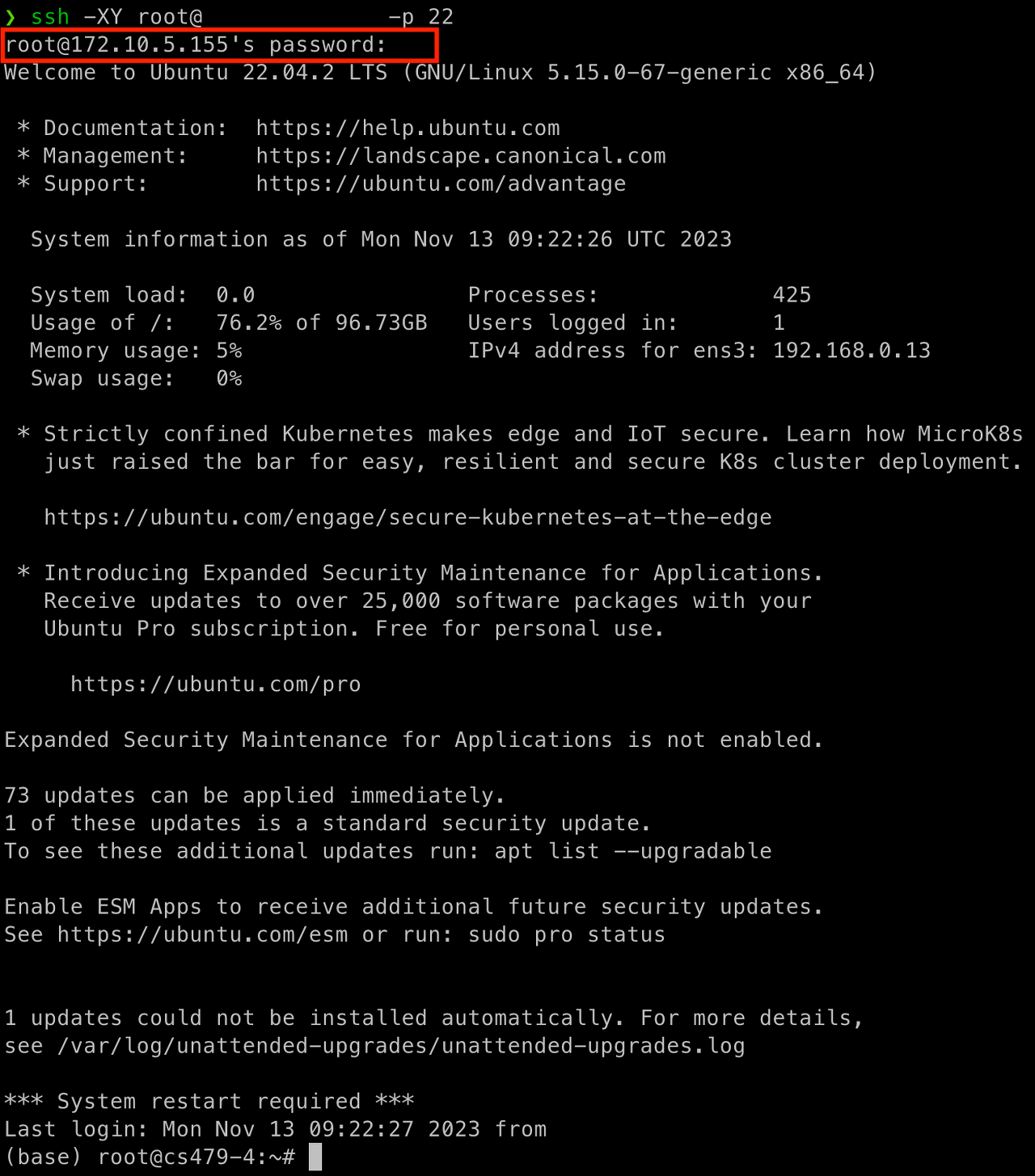1035x1176 pixels.
Task: Click the IPv4 address 192.168.0.13
Action: [x=851, y=351]
